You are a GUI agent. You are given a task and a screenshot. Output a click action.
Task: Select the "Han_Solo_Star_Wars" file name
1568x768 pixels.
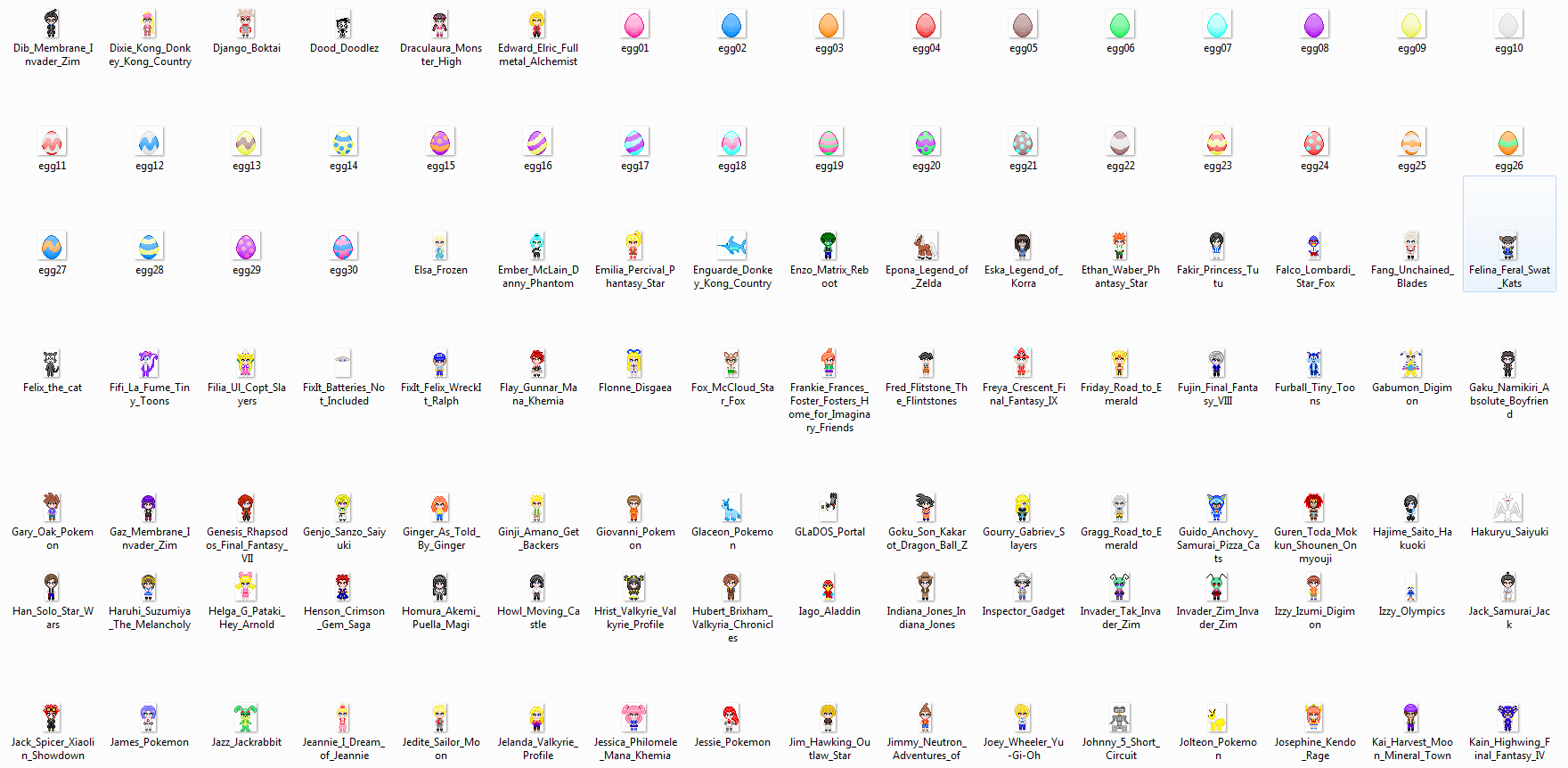52,617
